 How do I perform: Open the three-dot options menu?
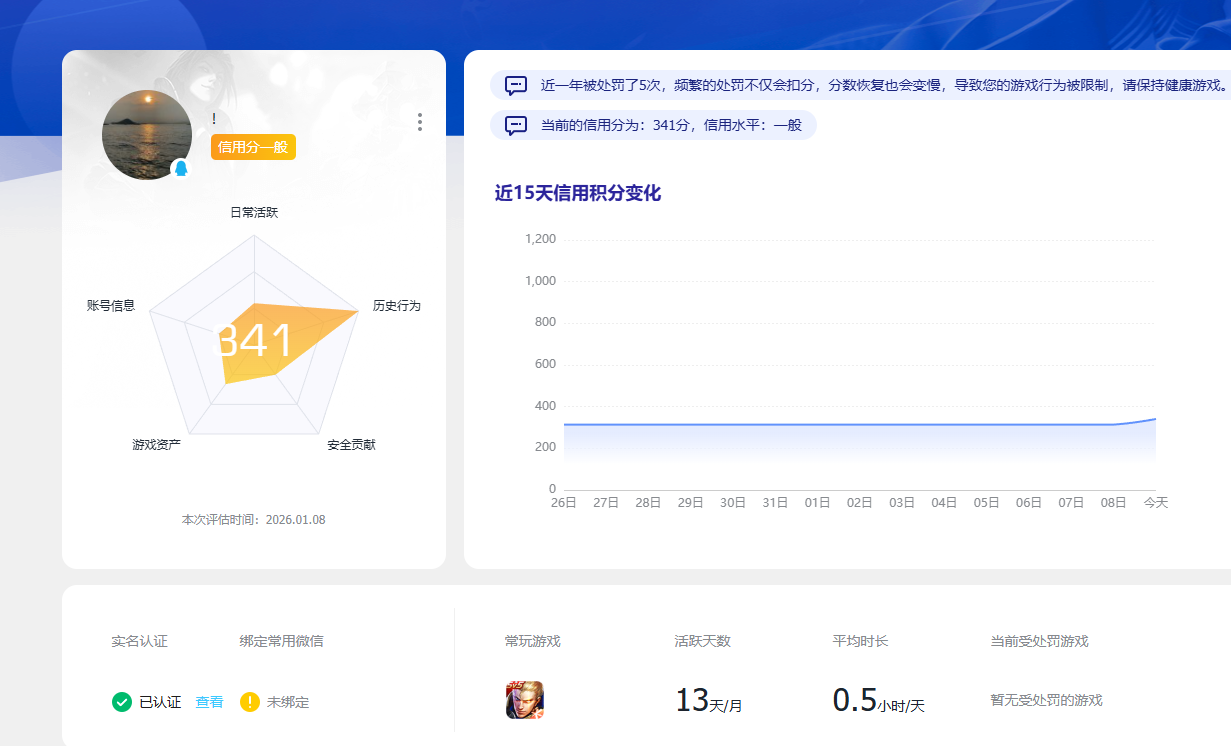click(x=419, y=122)
